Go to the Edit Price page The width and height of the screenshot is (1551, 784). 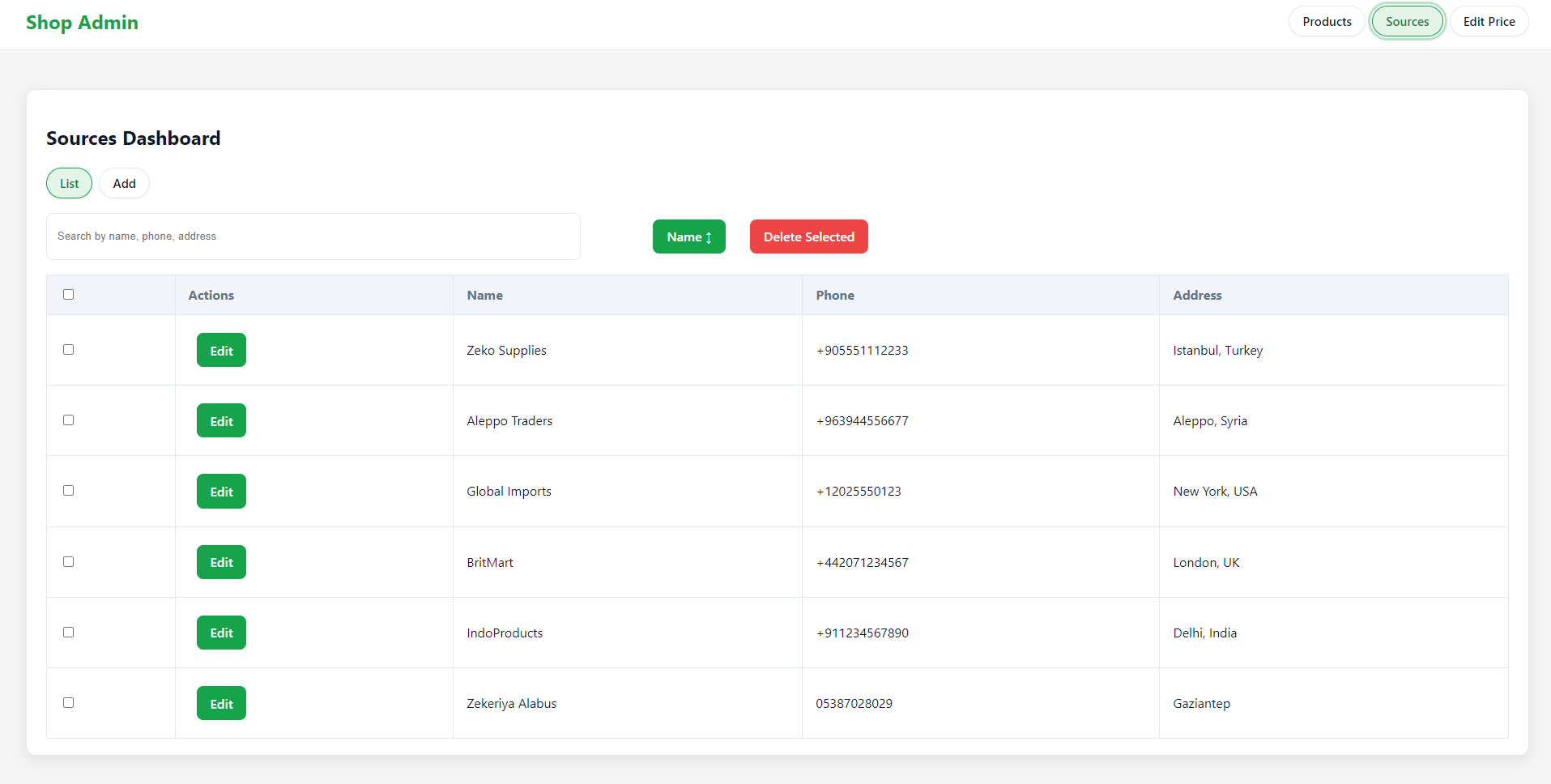[x=1488, y=22]
